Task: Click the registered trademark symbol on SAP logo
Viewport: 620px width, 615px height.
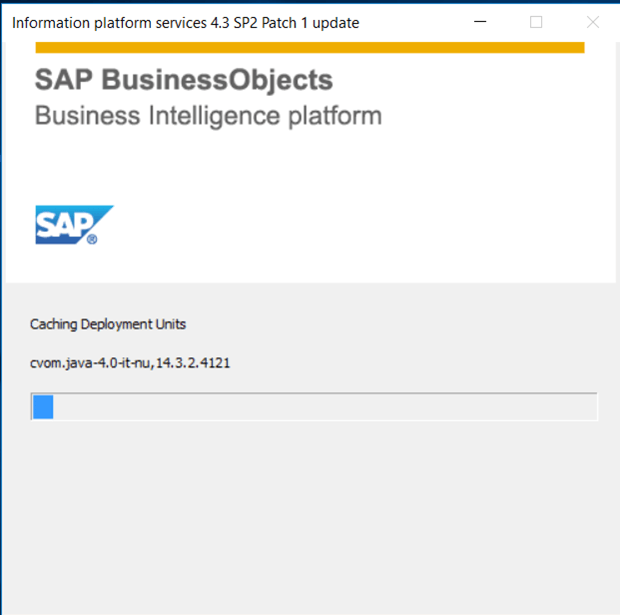Action: (x=92, y=239)
